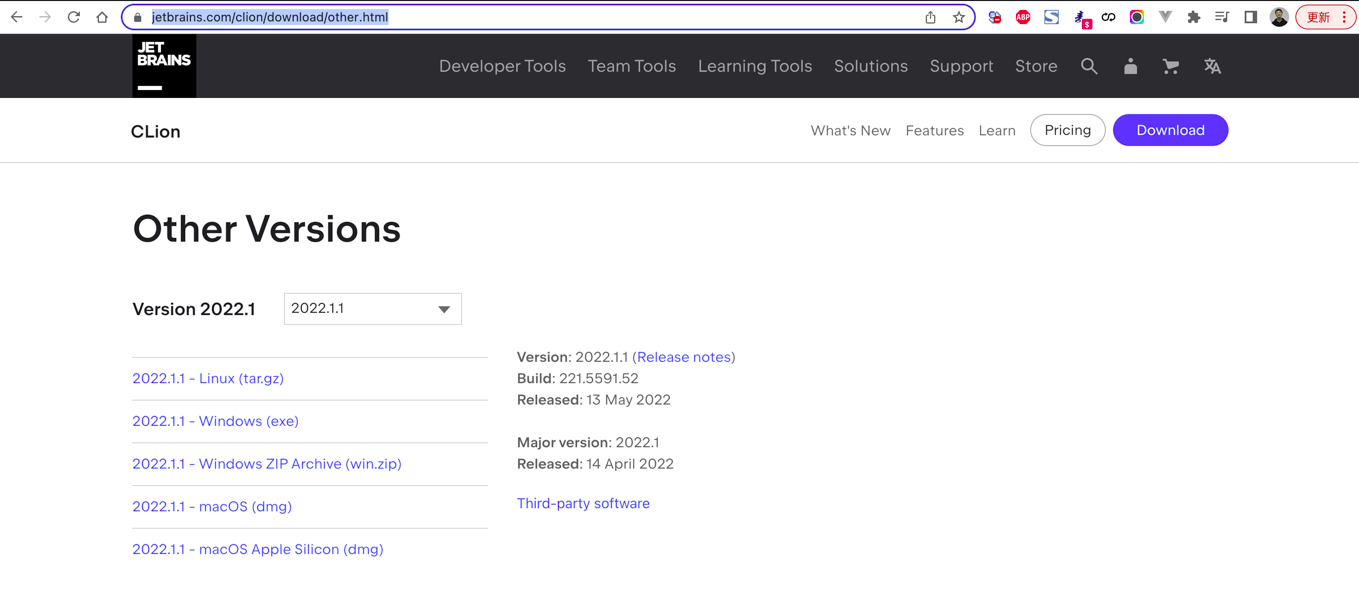Open the gray V-shaped extension icon
Image resolution: width=1359 pixels, height=590 pixels.
click(1165, 17)
